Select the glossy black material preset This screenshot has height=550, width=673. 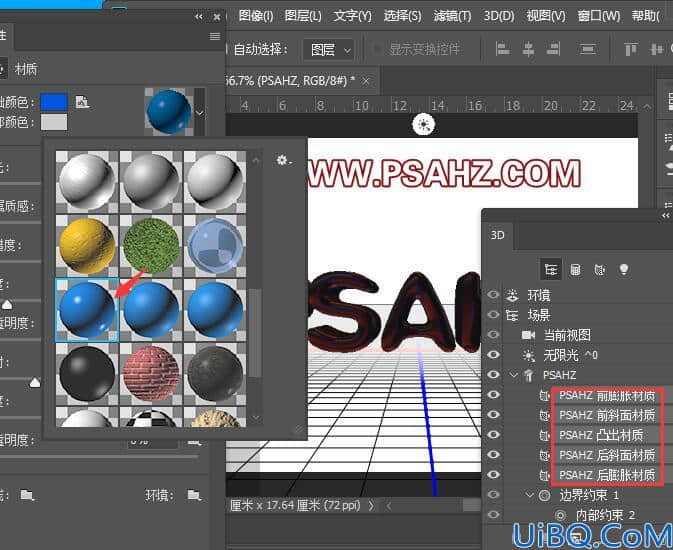(x=87, y=374)
